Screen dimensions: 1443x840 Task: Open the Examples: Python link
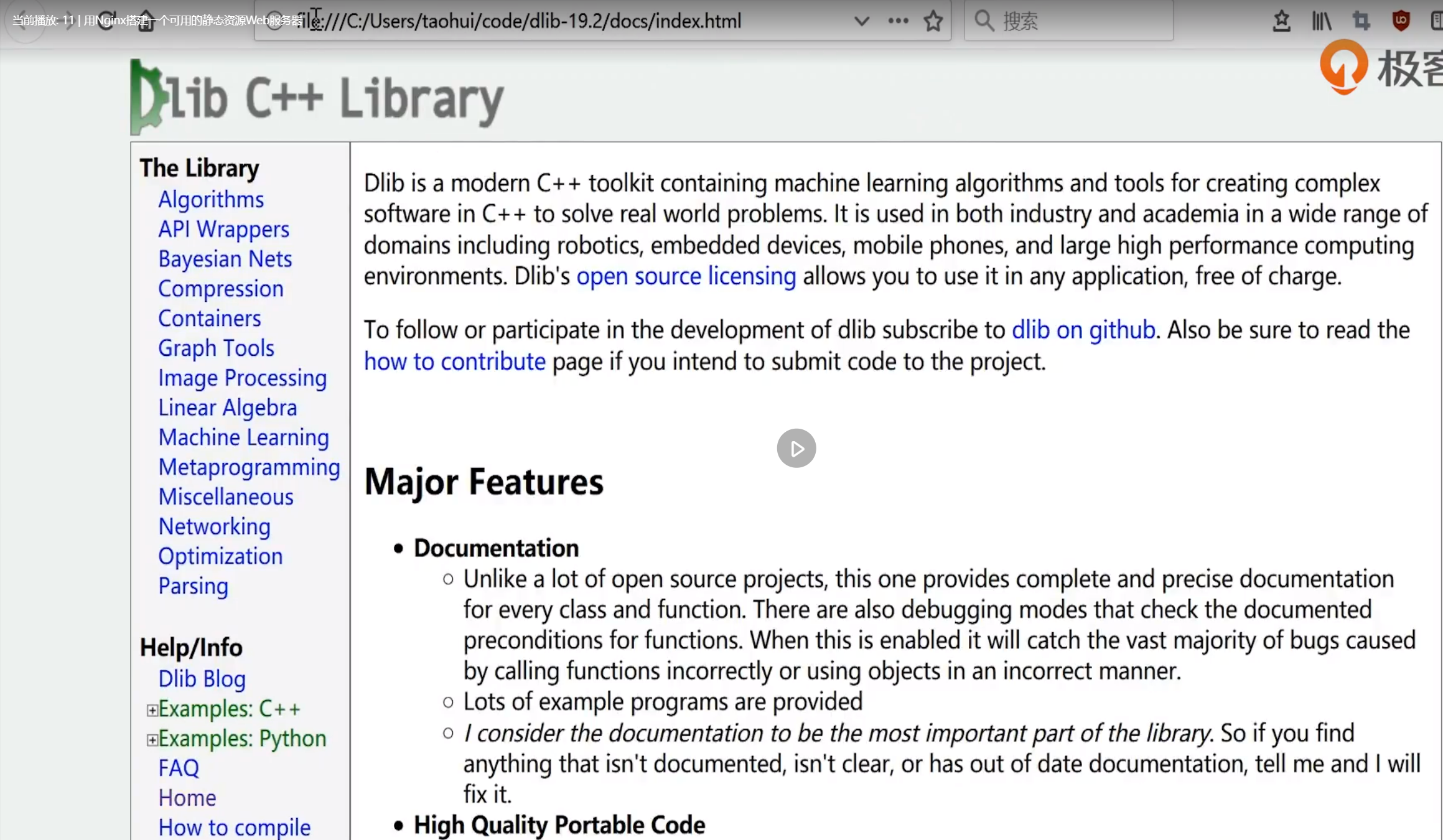[243, 739]
